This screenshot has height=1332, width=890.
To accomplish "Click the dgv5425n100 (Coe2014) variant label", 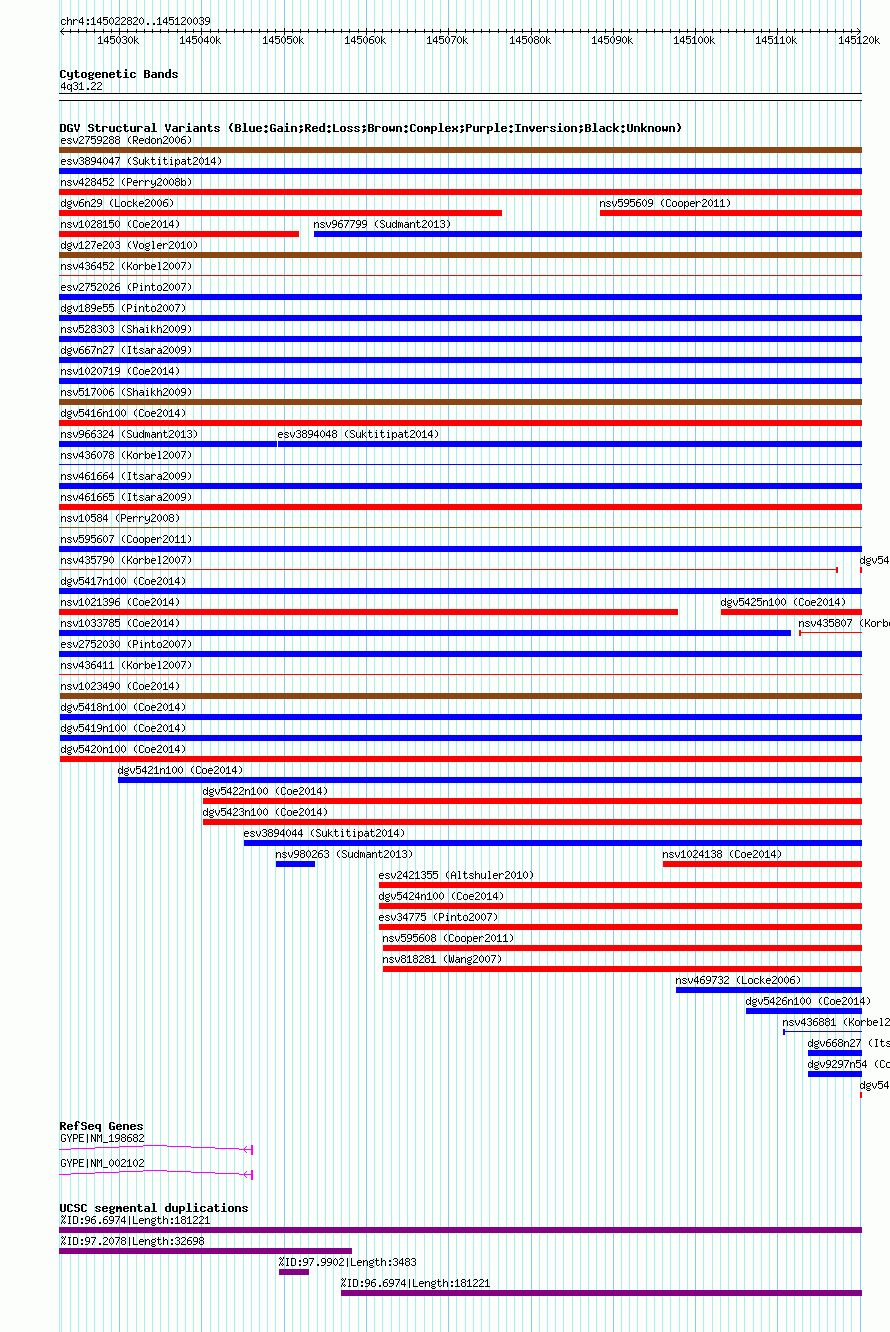I will tap(784, 602).
